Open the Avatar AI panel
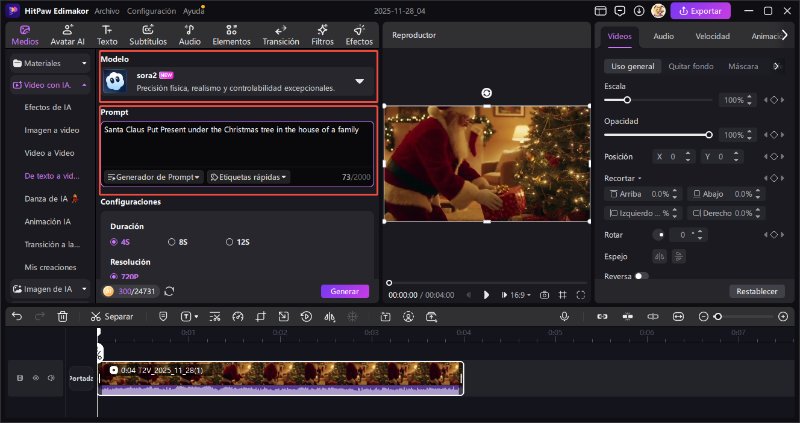Image resolution: width=800 pixels, height=423 pixels. [67, 35]
